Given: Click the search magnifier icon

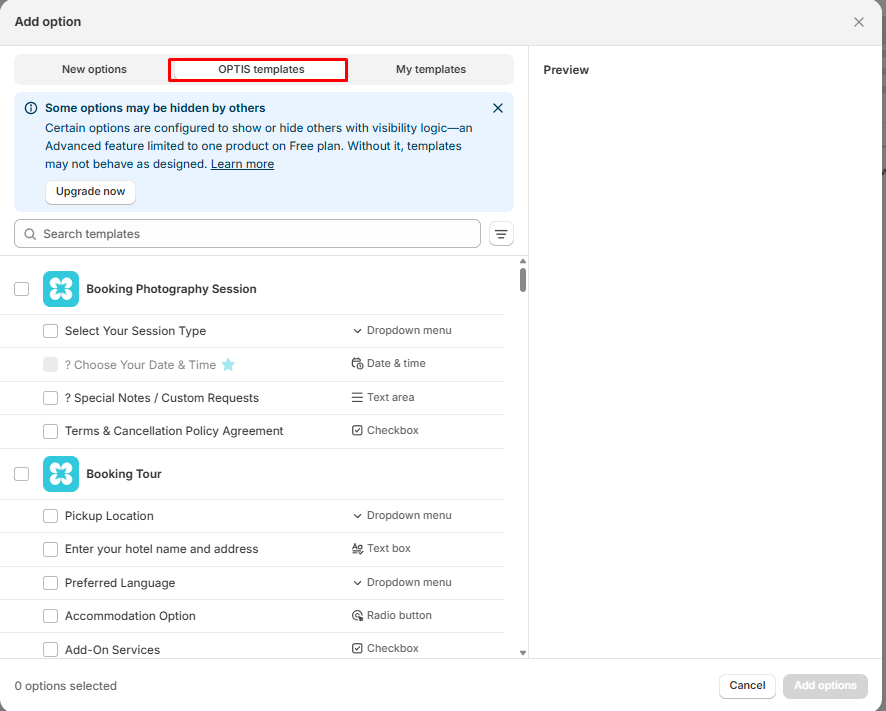Looking at the screenshot, I should point(30,234).
